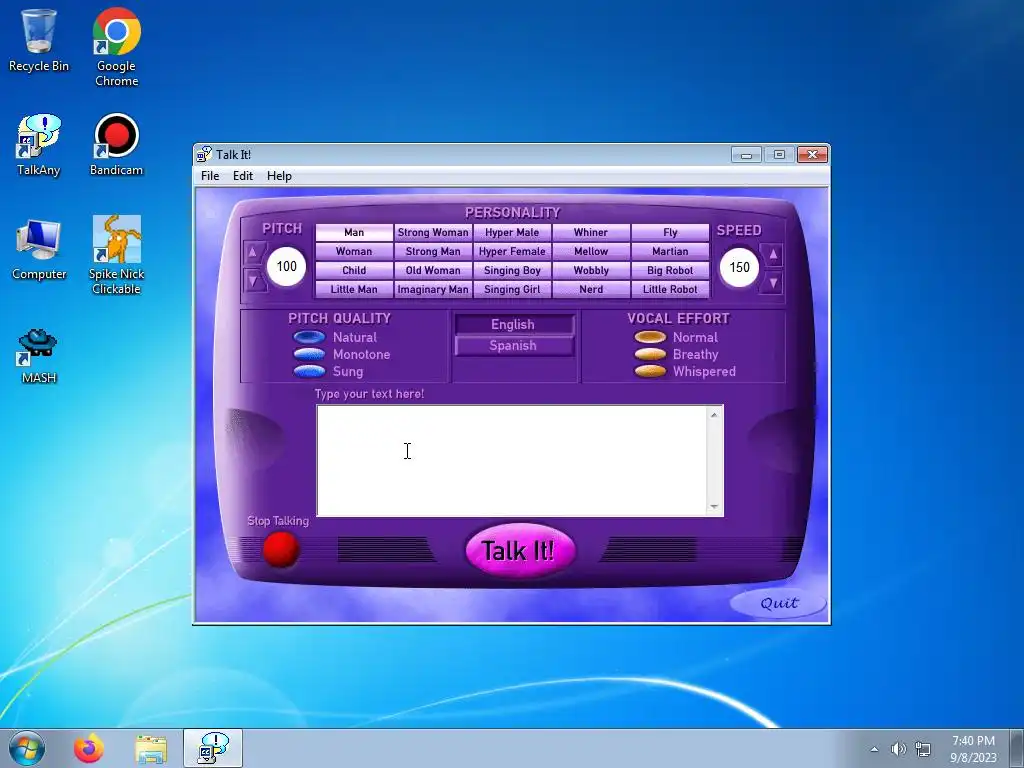The width and height of the screenshot is (1024, 768).
Task: Select the Woman personality
Action: coord(354,251)
